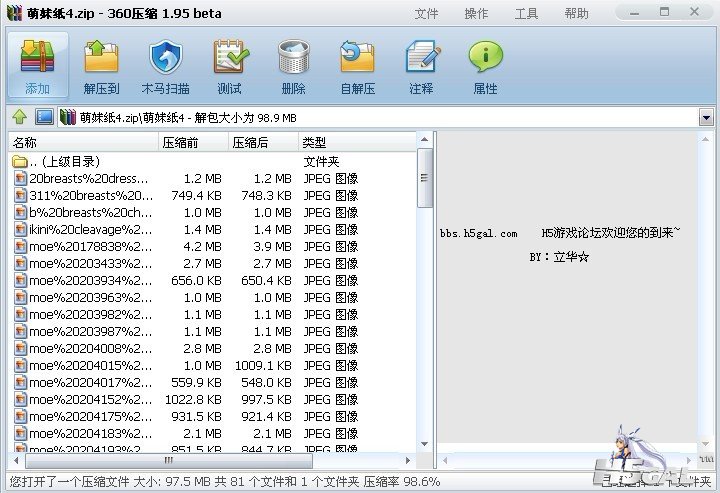Click the books archive icon in path bar
Screen dimensions: 720x493
click(68, 117)
